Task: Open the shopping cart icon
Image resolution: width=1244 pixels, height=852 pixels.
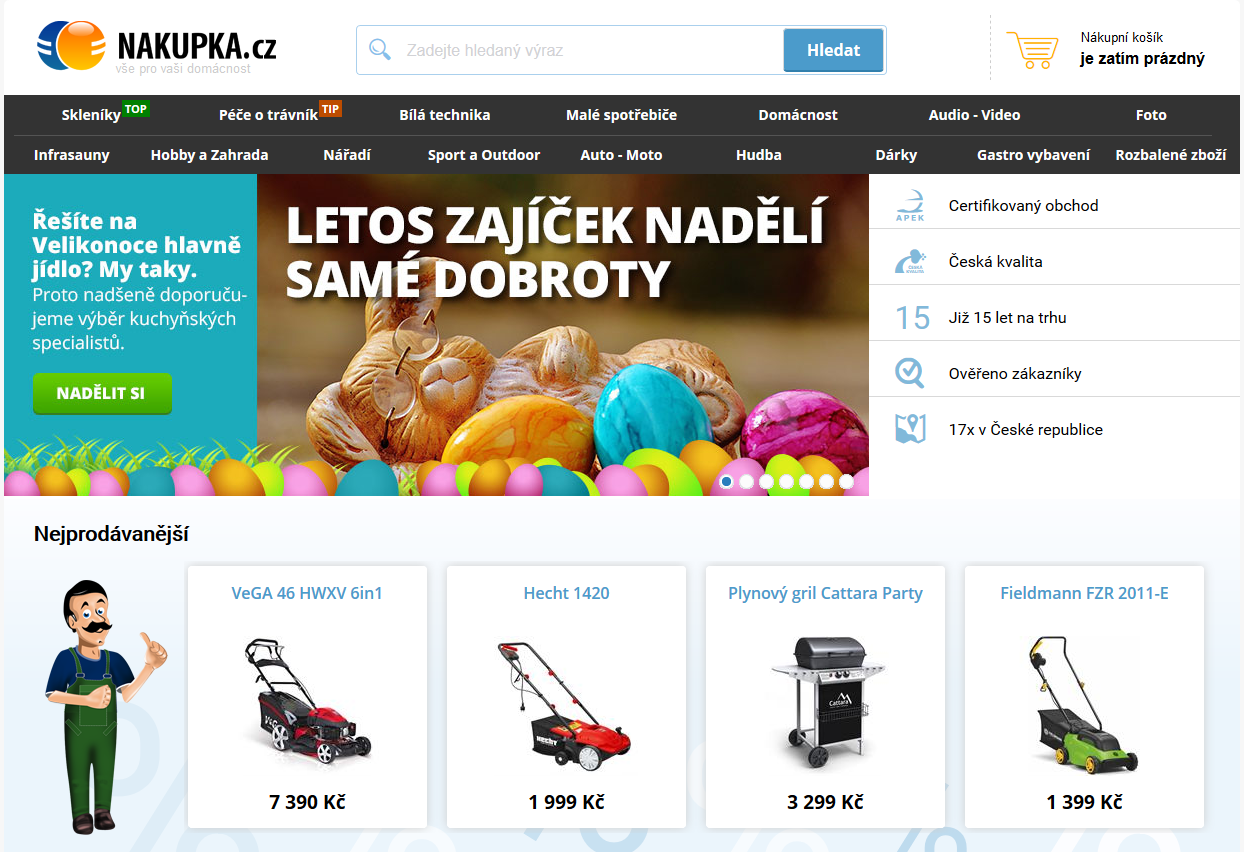Action: point(1032,49)
